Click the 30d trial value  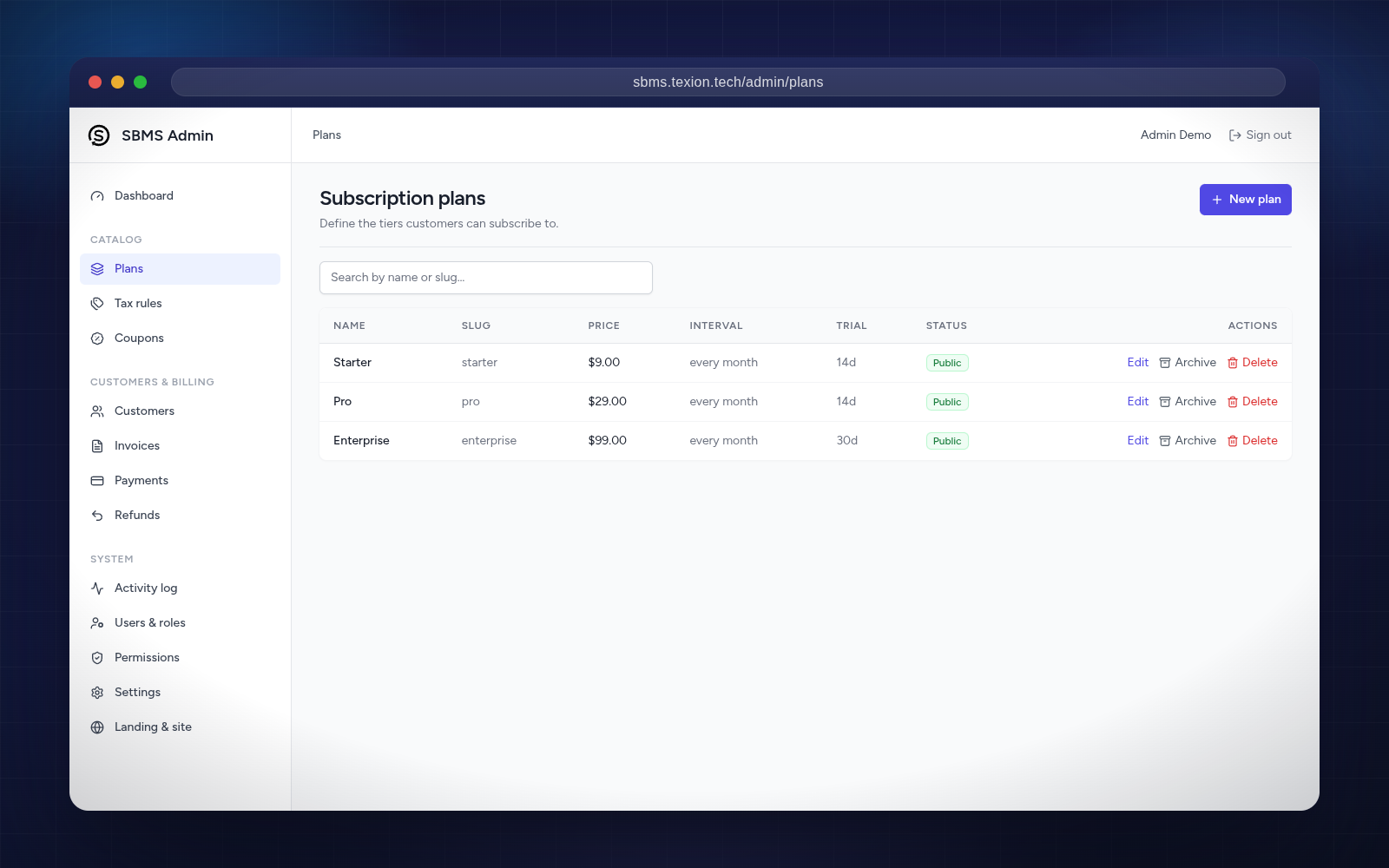(847, 441)
